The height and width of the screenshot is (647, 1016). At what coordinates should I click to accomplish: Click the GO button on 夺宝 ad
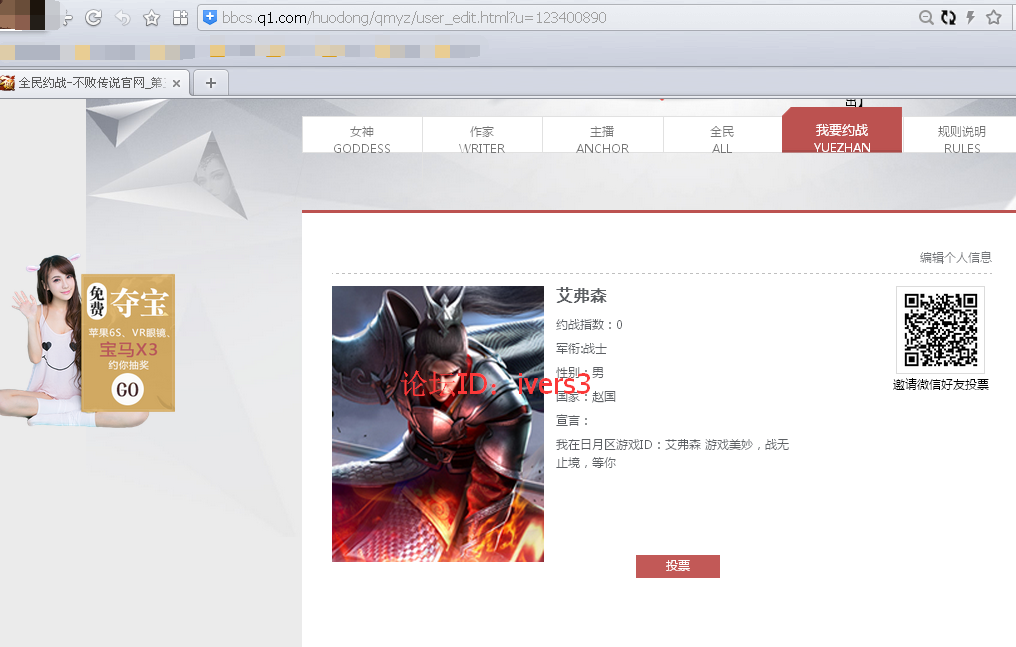click(128, 389)
